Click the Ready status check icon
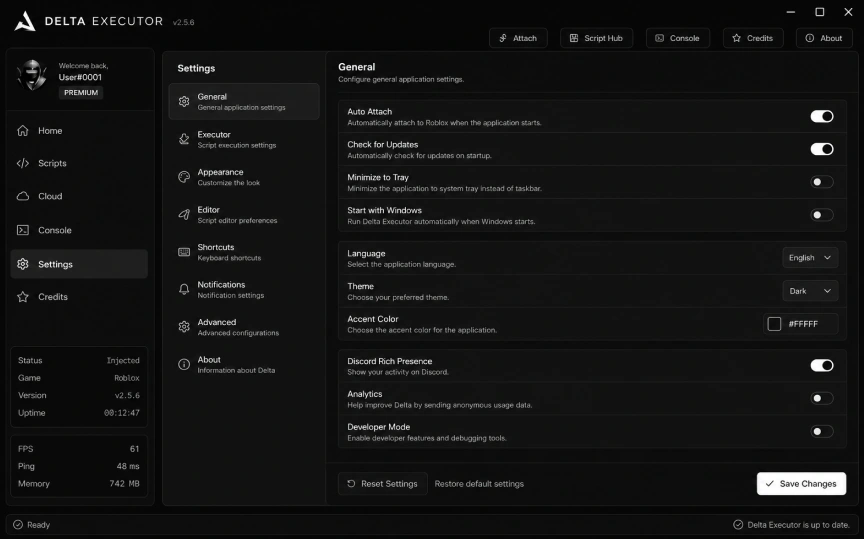This screenshot has width=864, height=539. [x=18, y=524]
